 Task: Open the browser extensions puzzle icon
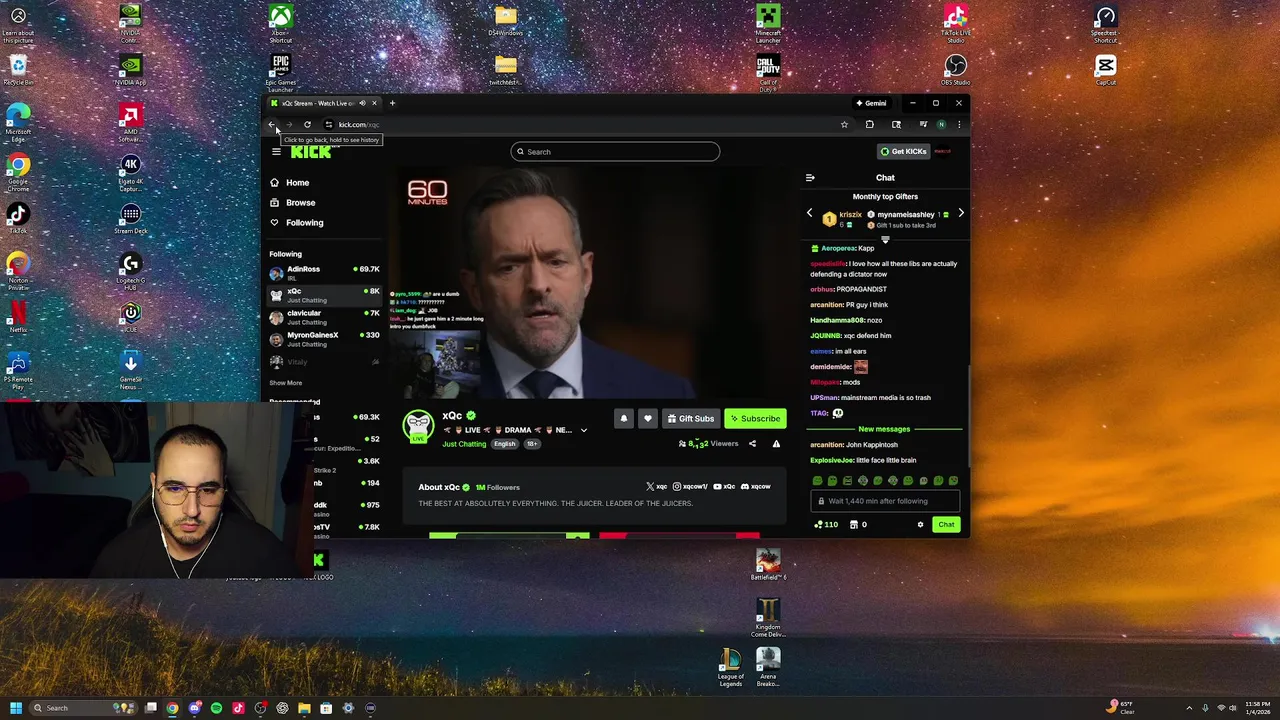870,125
